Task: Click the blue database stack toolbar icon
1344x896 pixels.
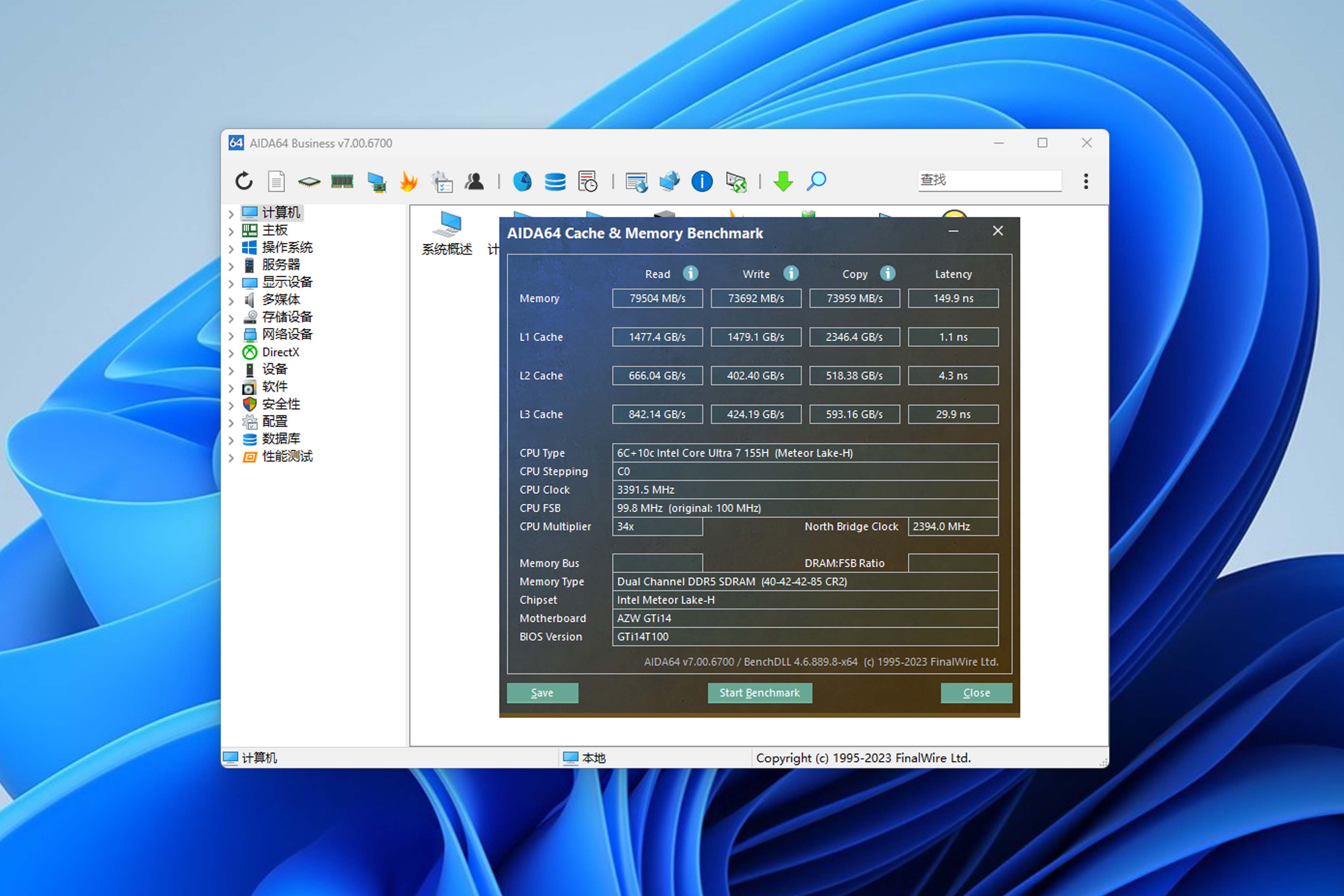Action: [x=555, y=182]
